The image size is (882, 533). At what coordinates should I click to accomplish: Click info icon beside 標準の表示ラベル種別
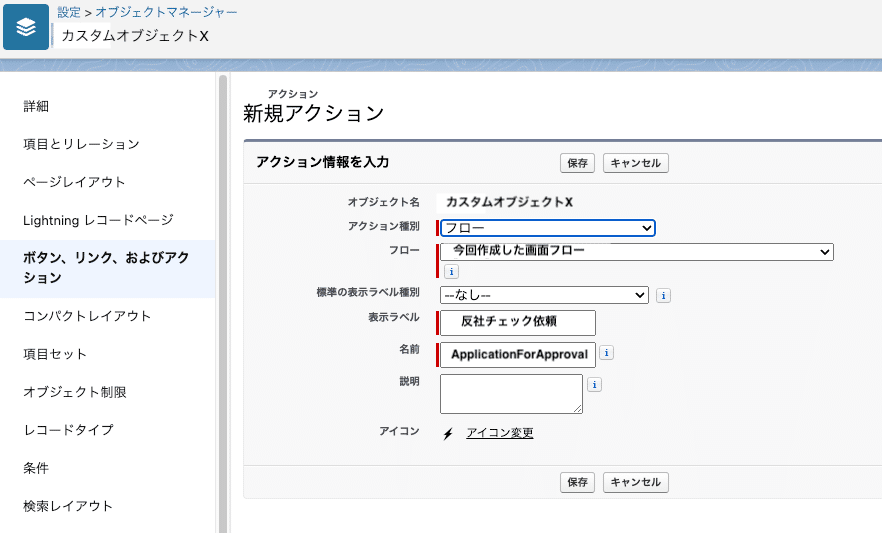(x=663, y=295)
